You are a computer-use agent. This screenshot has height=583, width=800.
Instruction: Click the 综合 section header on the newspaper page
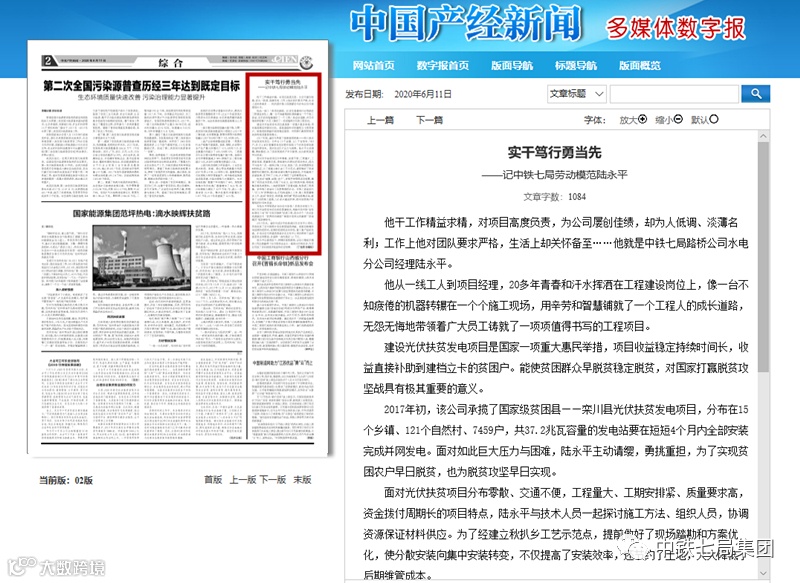(170, 63)
